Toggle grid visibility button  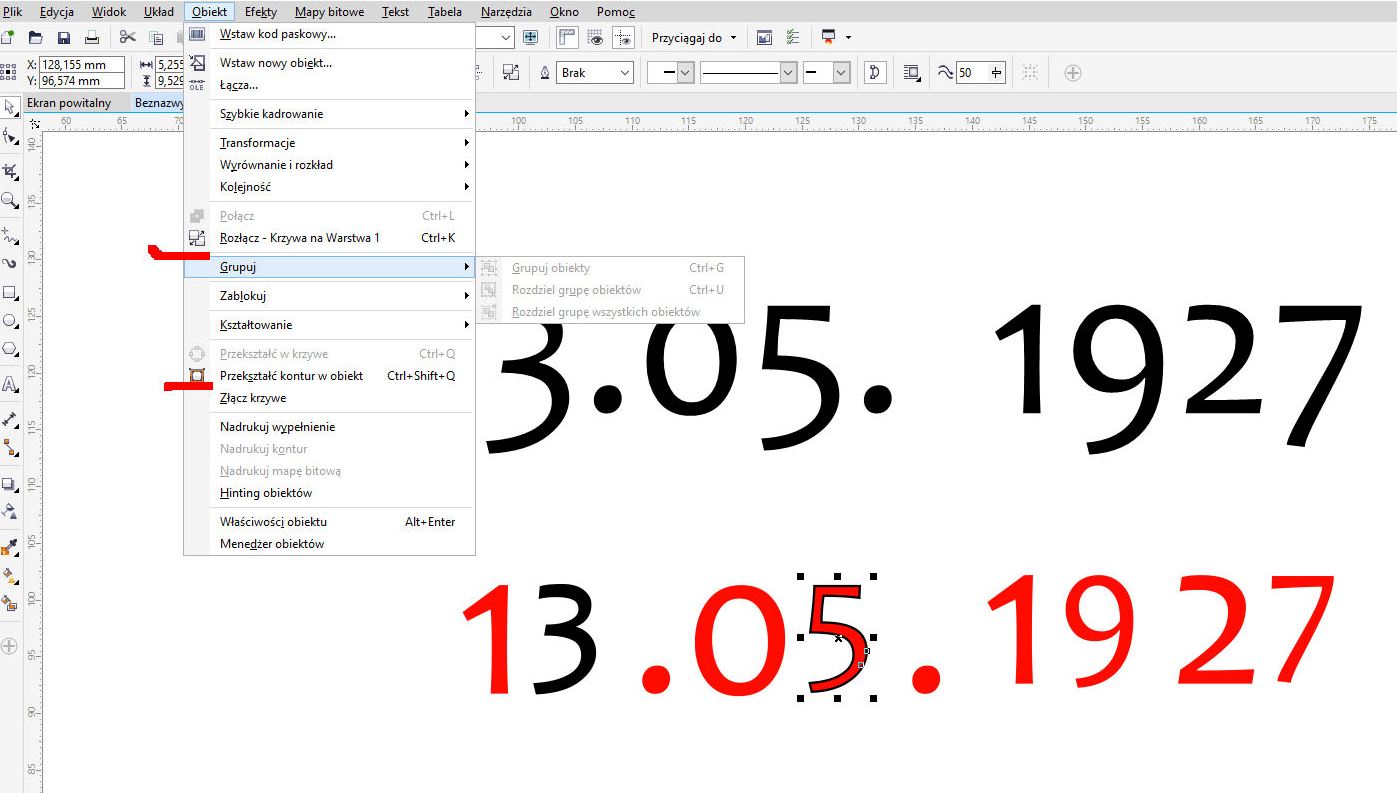point(596,38)
